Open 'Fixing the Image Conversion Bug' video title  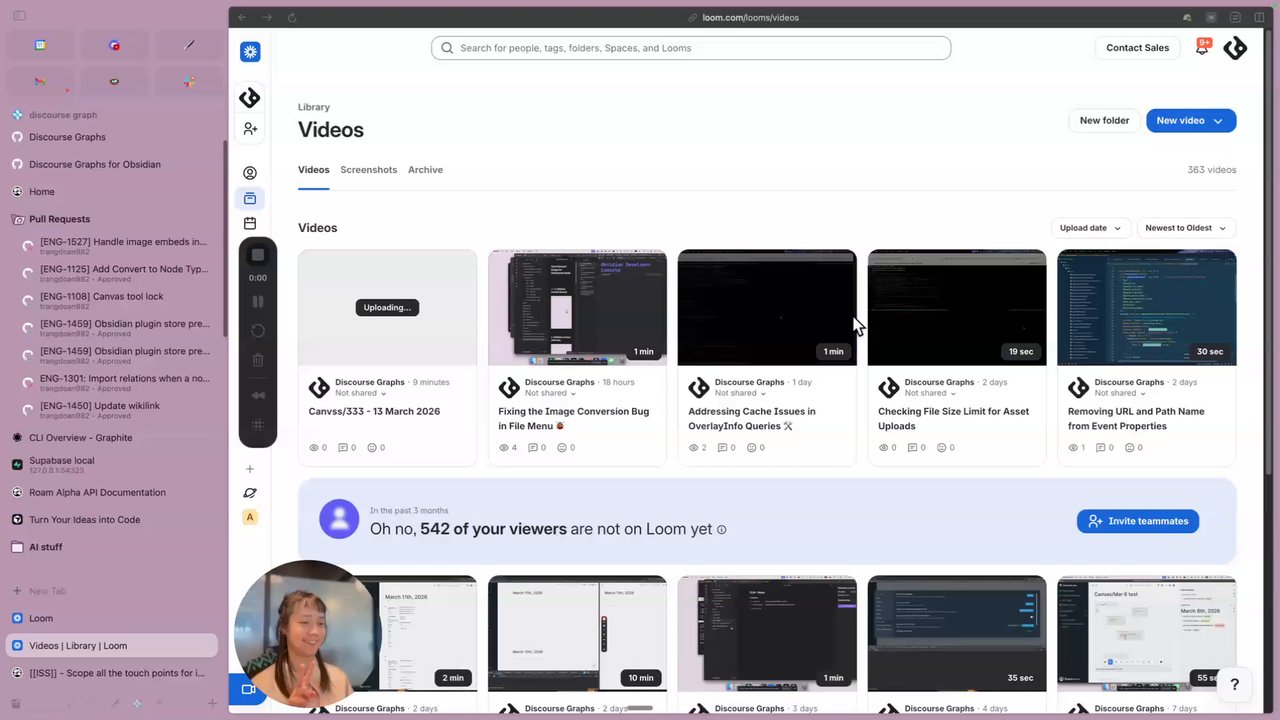pos(574,419)
